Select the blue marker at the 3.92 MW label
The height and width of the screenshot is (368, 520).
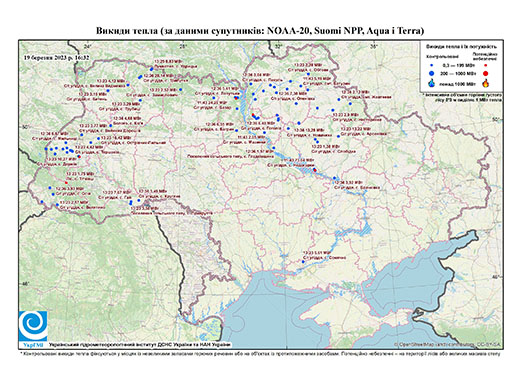coord(334,178)
